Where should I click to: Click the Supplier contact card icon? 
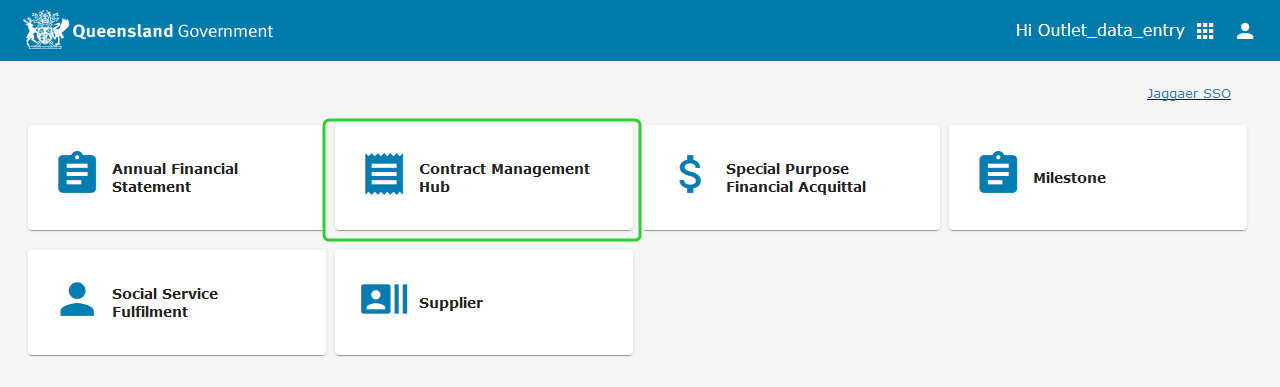pyautogui.click(x=384, y=299)
